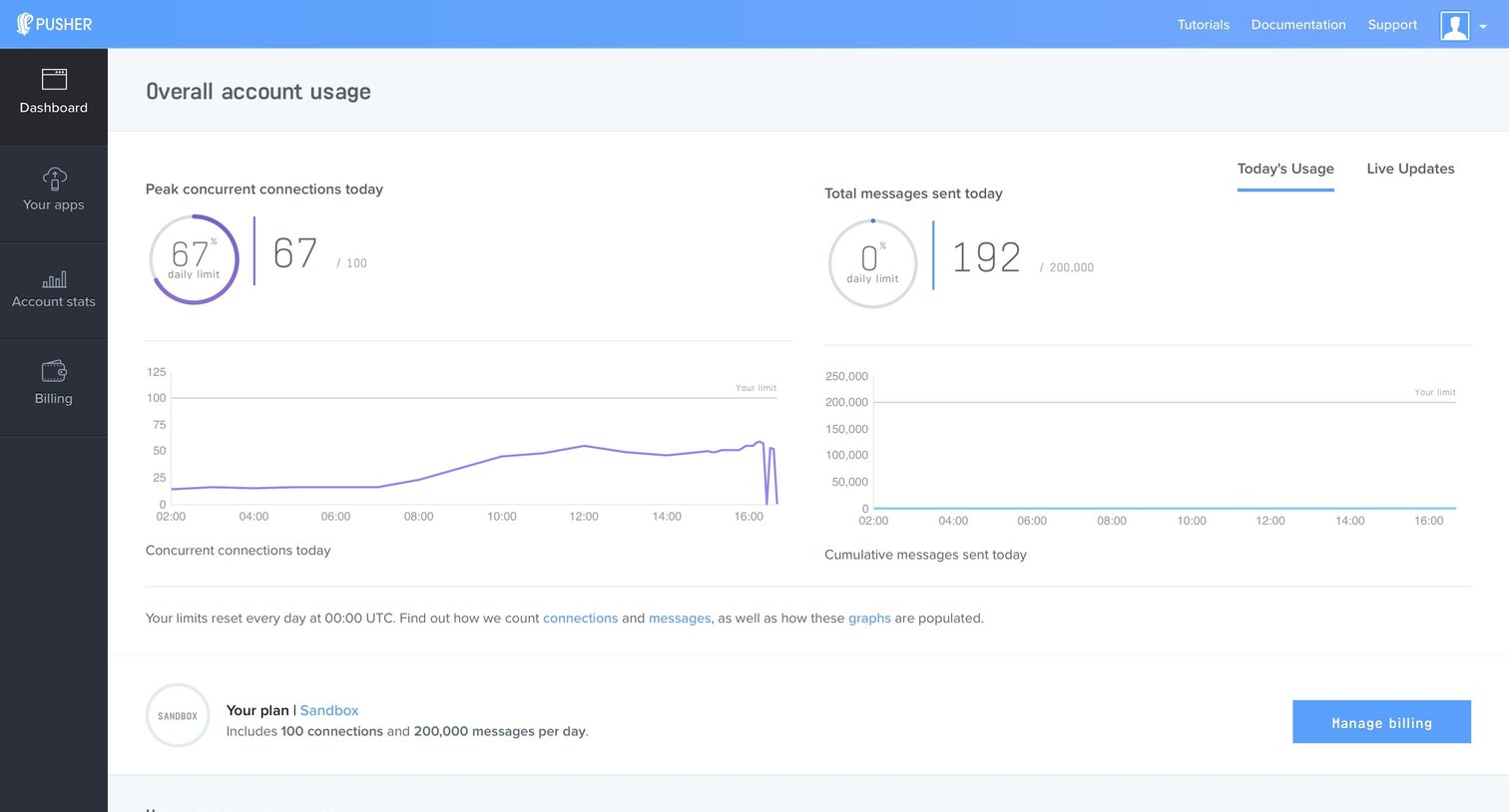The image size is (1509, 812).
Task: Open the Dashboard window icon in sidebar
Action: click(54, 79)
